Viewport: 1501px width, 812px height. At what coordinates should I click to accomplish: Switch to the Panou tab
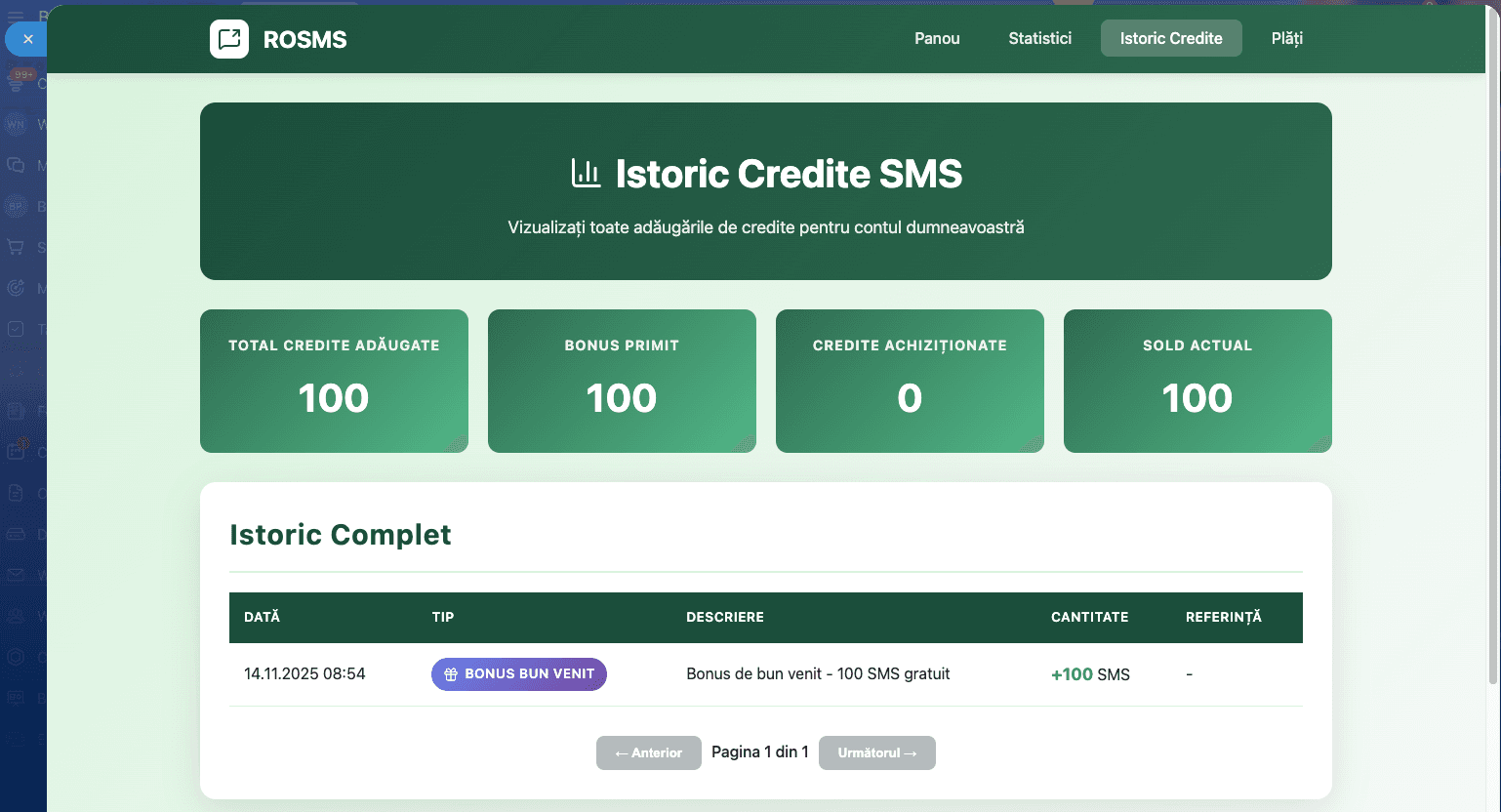pyautogui.click(x=936, y=38)
